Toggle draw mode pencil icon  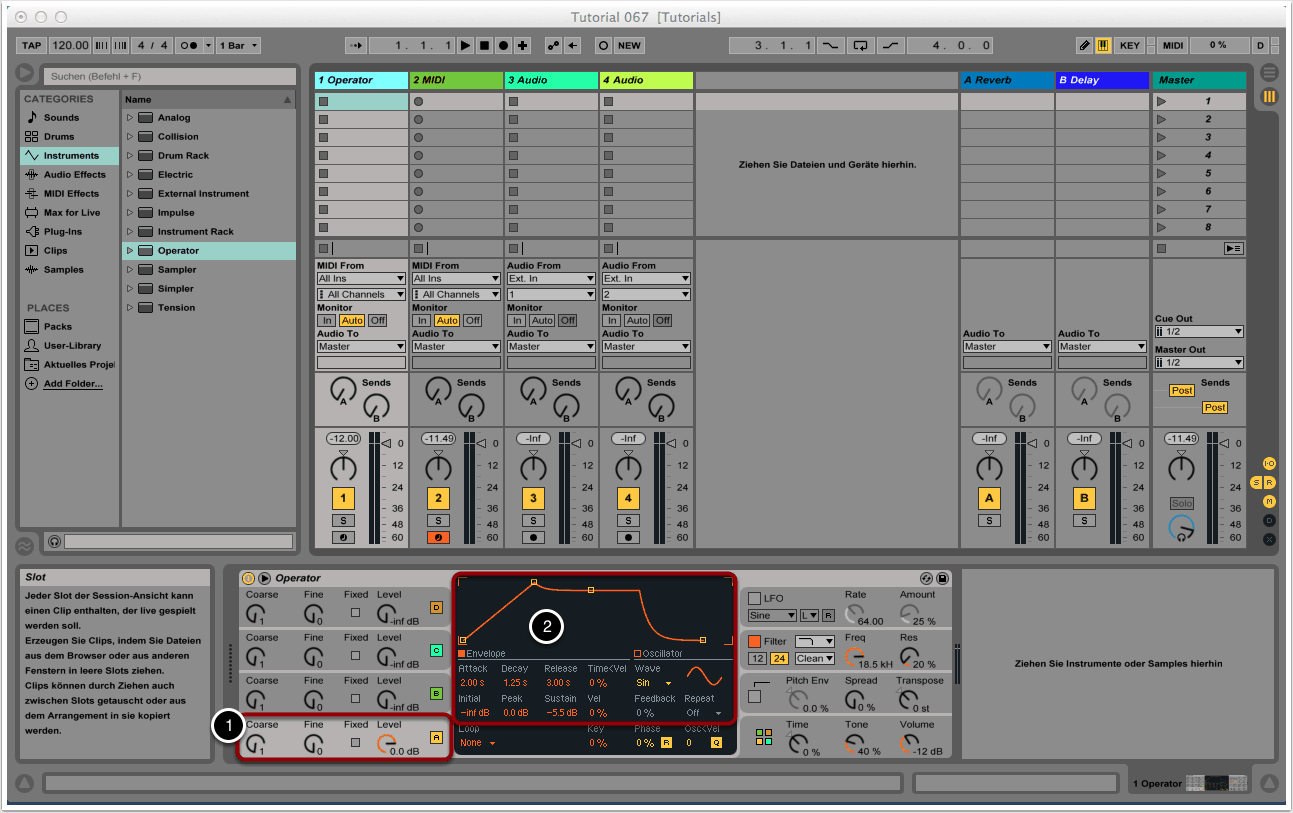(1084, 45)
